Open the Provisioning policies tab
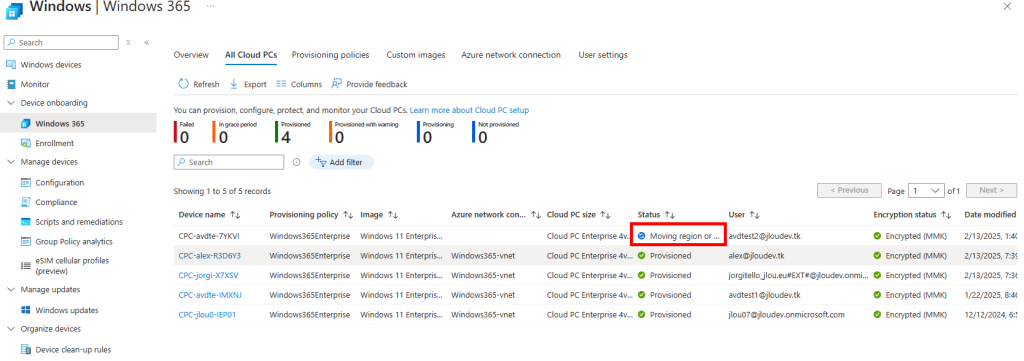The height and width of the screenshot is (361, 1024). tap(330, 55)
